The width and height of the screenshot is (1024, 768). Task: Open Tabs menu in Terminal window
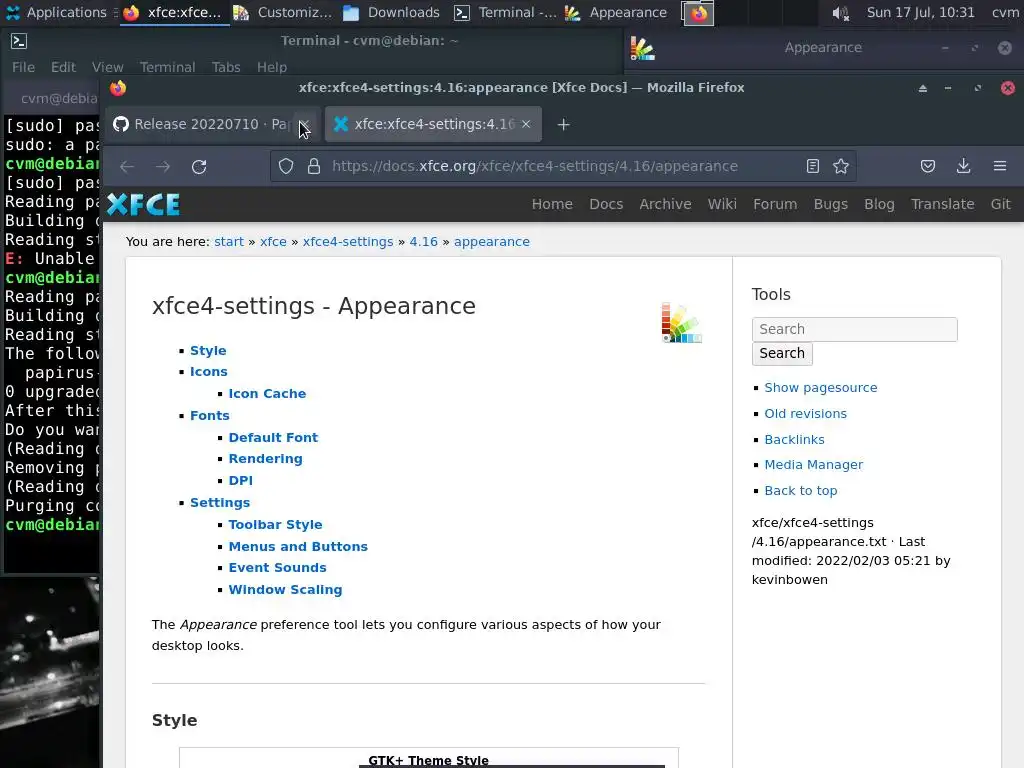click(x=226, y=67)
